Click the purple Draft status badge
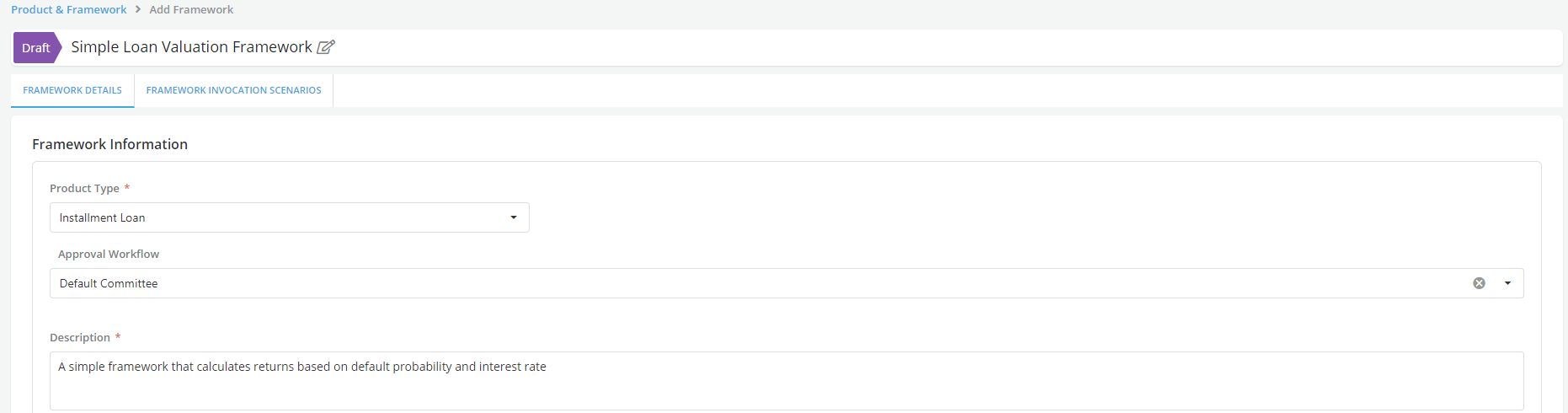The height and width of the screenshot is (413, 1568). pos(36,48)
